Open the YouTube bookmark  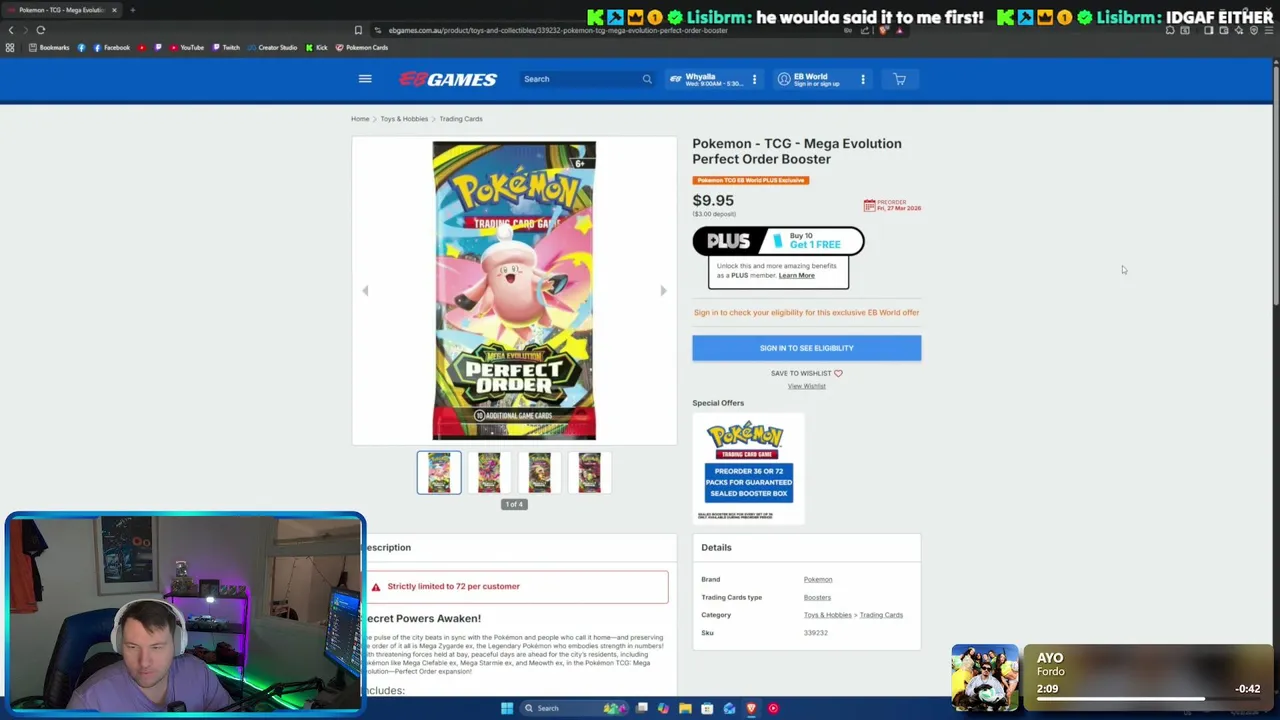[x=187, y=47]
